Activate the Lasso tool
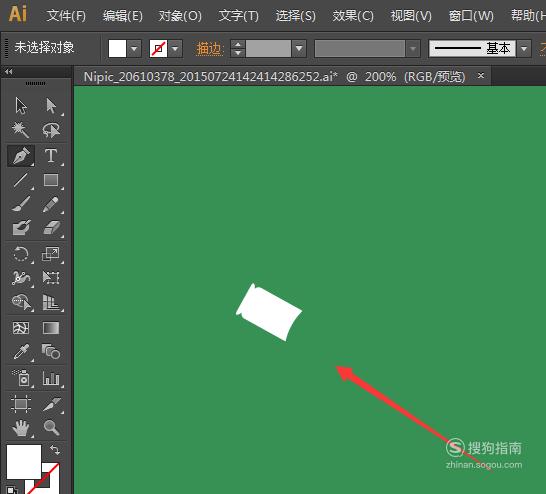This screenshot has width=546, height=494. tap(51, 130)
